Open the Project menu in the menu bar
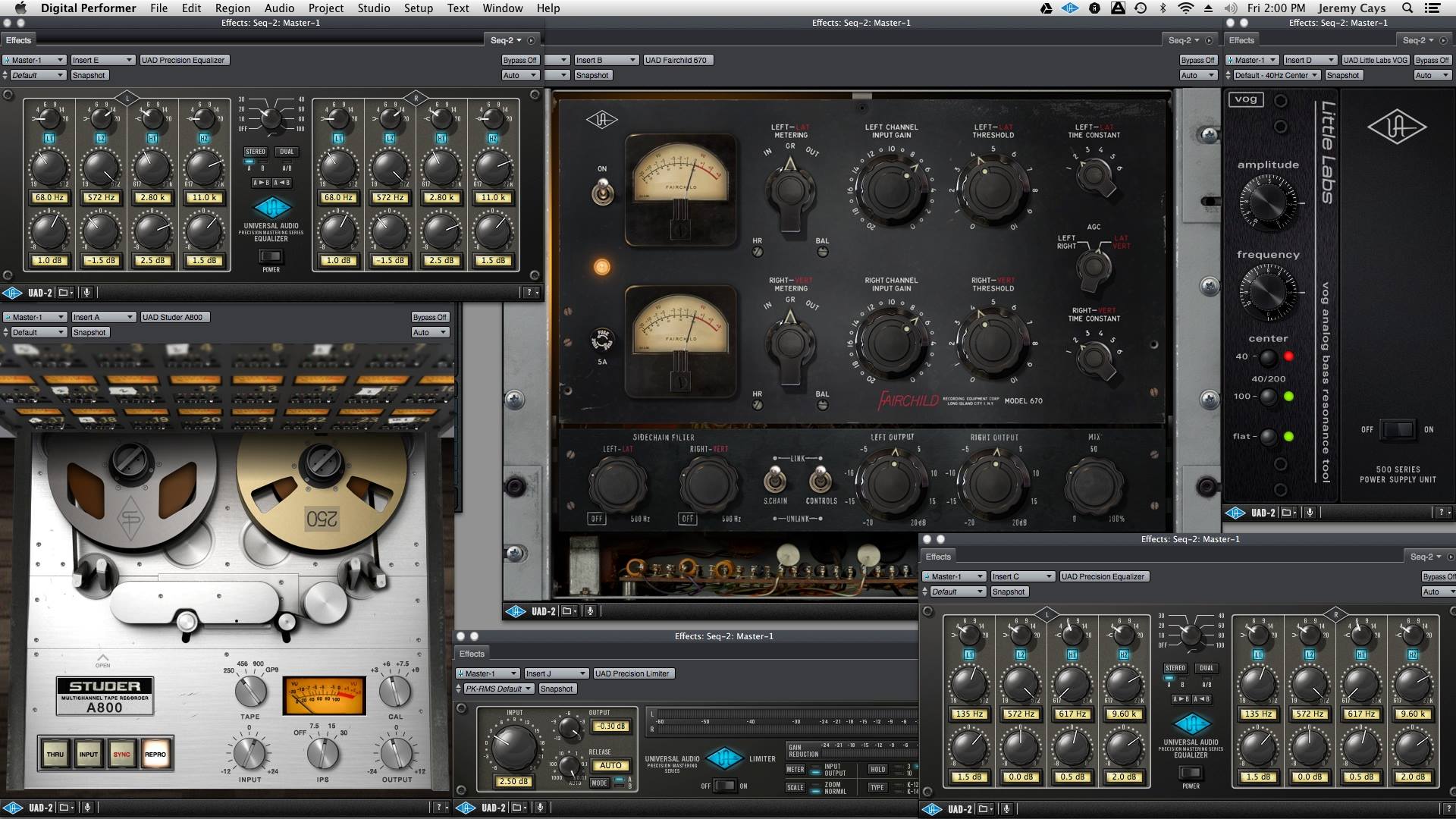 tap(326, 8)
